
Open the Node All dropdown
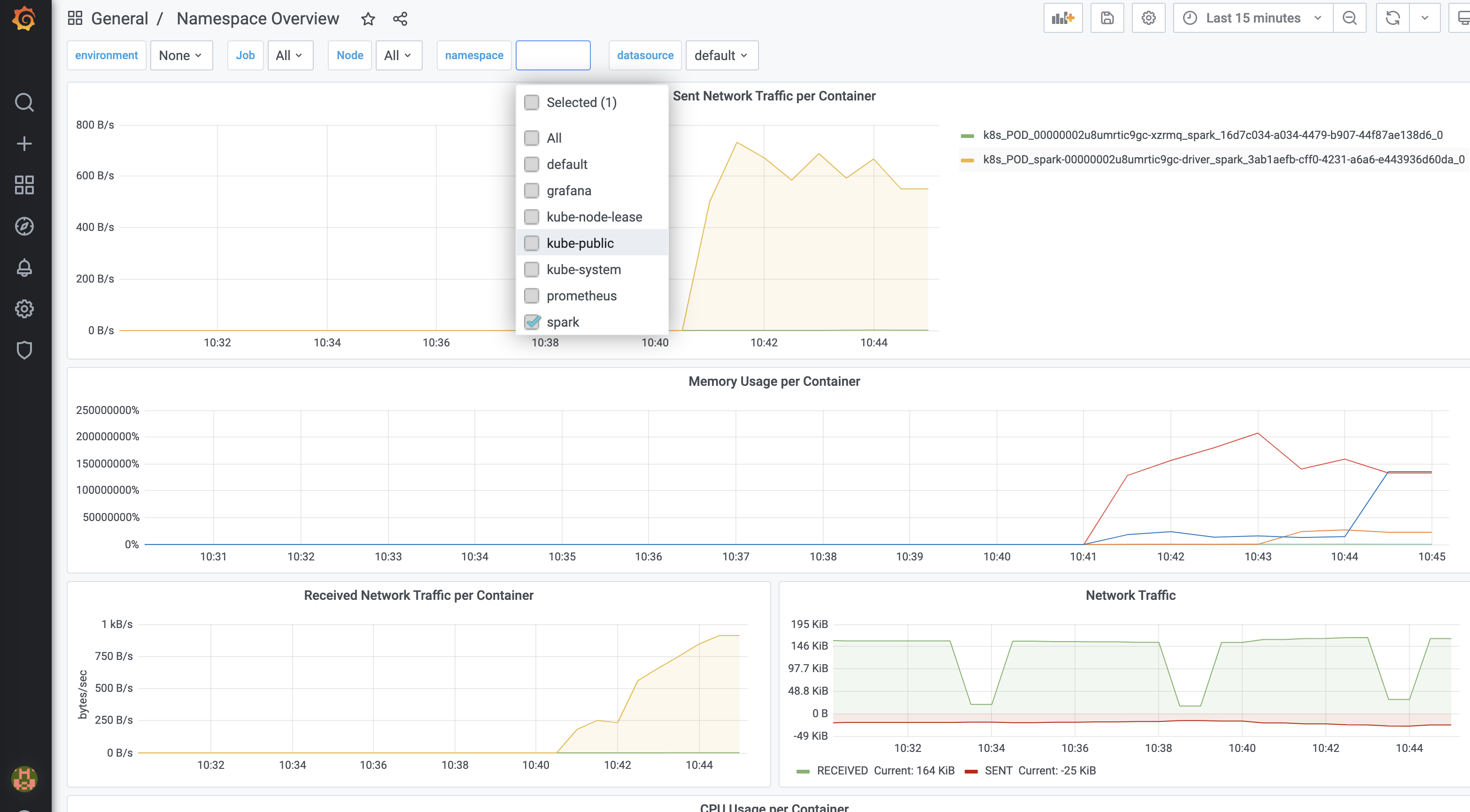point(398,55)
